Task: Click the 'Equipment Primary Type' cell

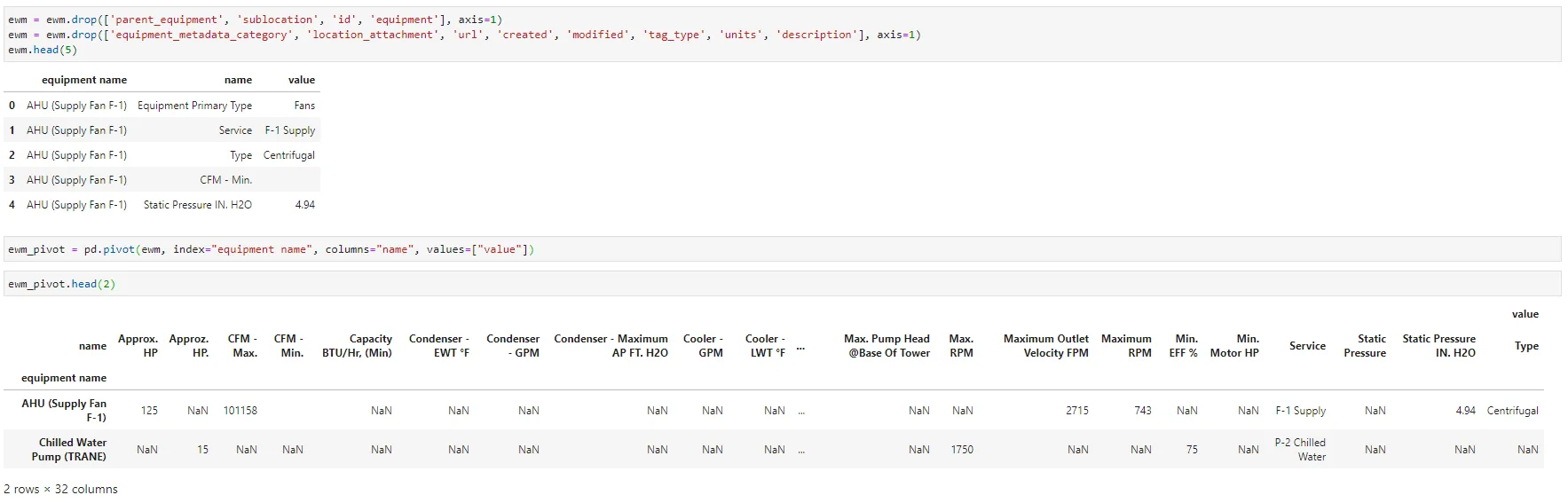Action: coord(194,106)
